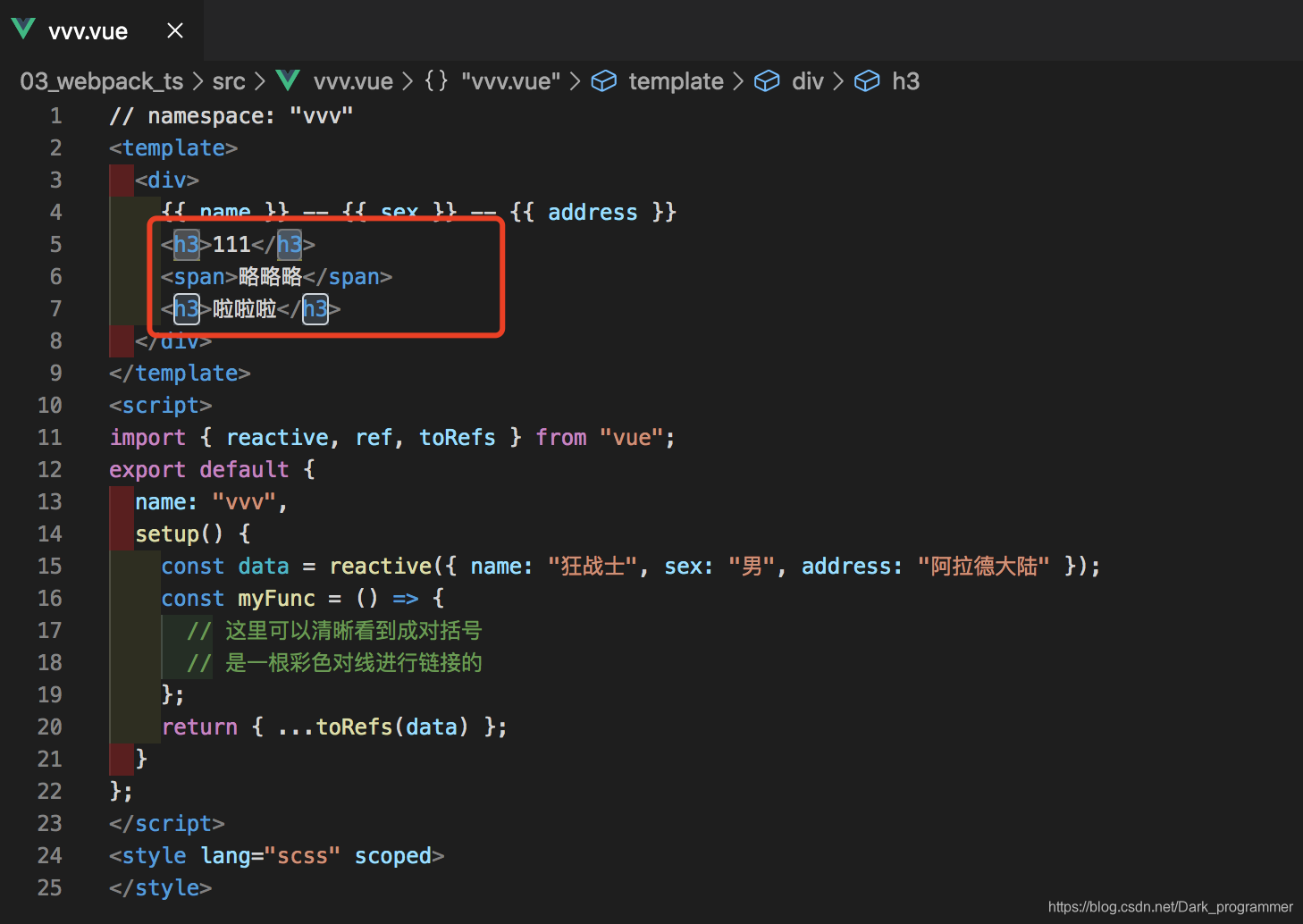
Task: Expand chevron after 03_webpack_ts breadcrumb
Action: coord(198,81)
